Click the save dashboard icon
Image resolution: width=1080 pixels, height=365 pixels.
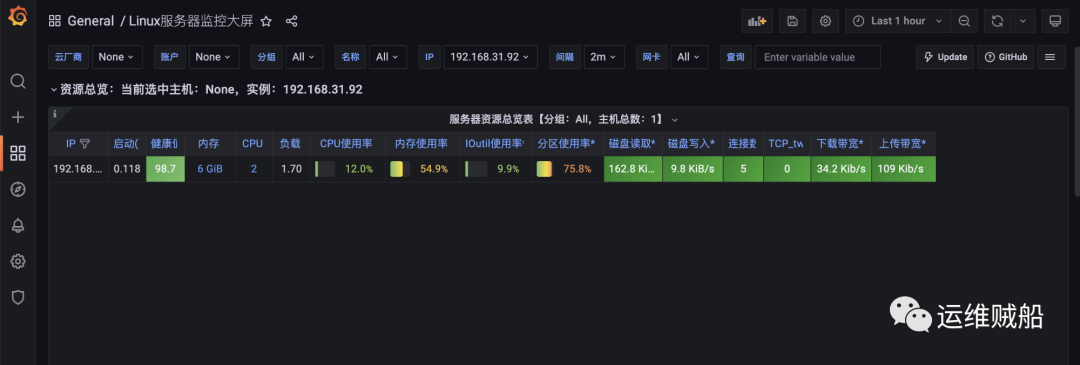(792, 21)
